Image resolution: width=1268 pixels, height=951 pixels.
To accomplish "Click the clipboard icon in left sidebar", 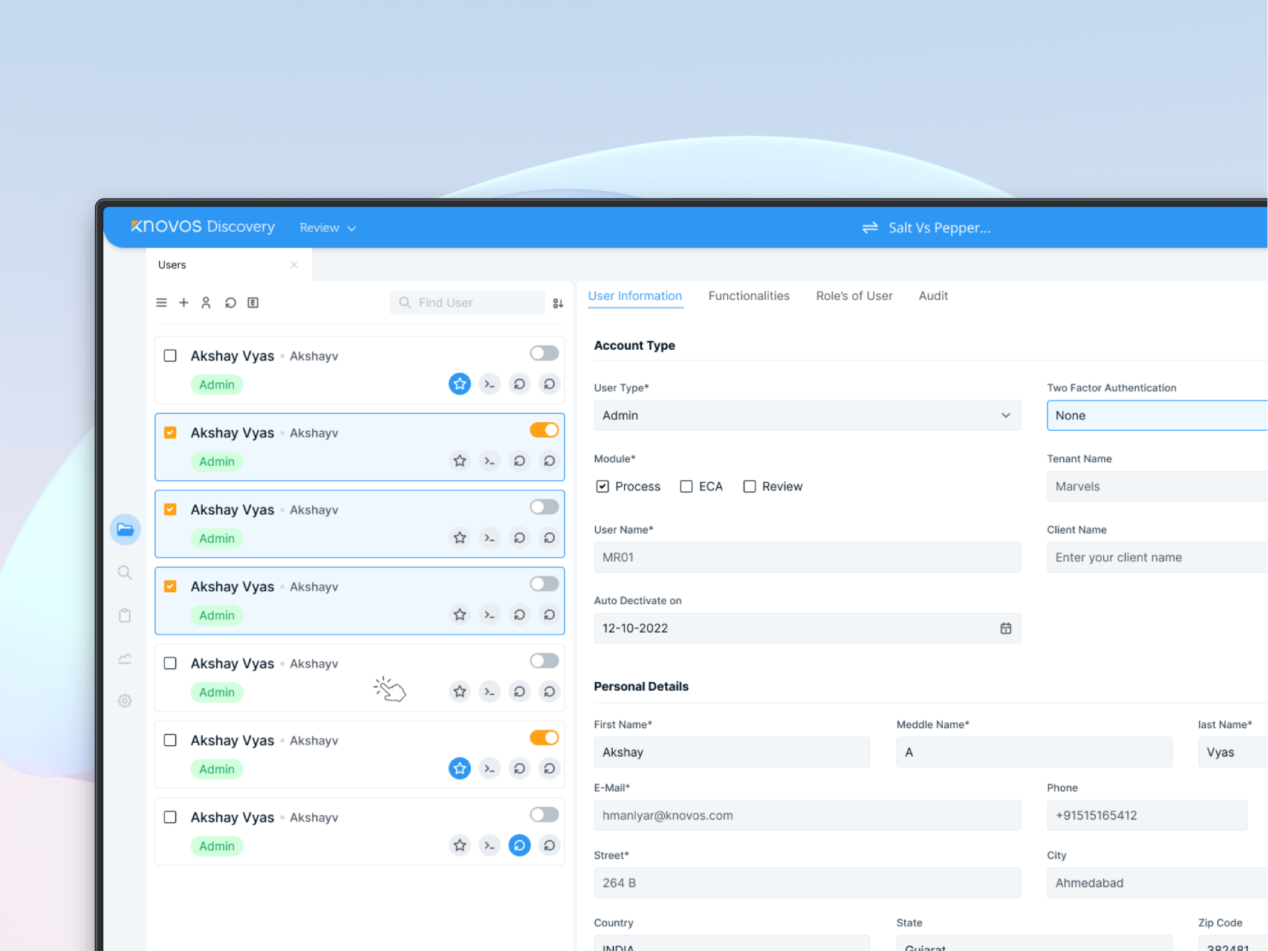I will 125,616.
